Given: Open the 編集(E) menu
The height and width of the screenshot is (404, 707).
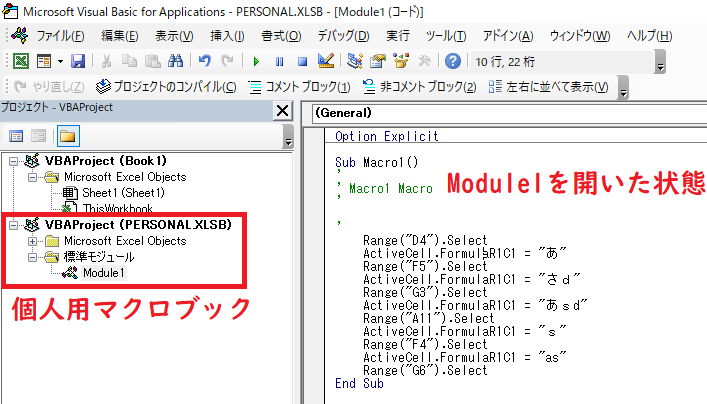Looking at the screenshot, I should (119, 36).
